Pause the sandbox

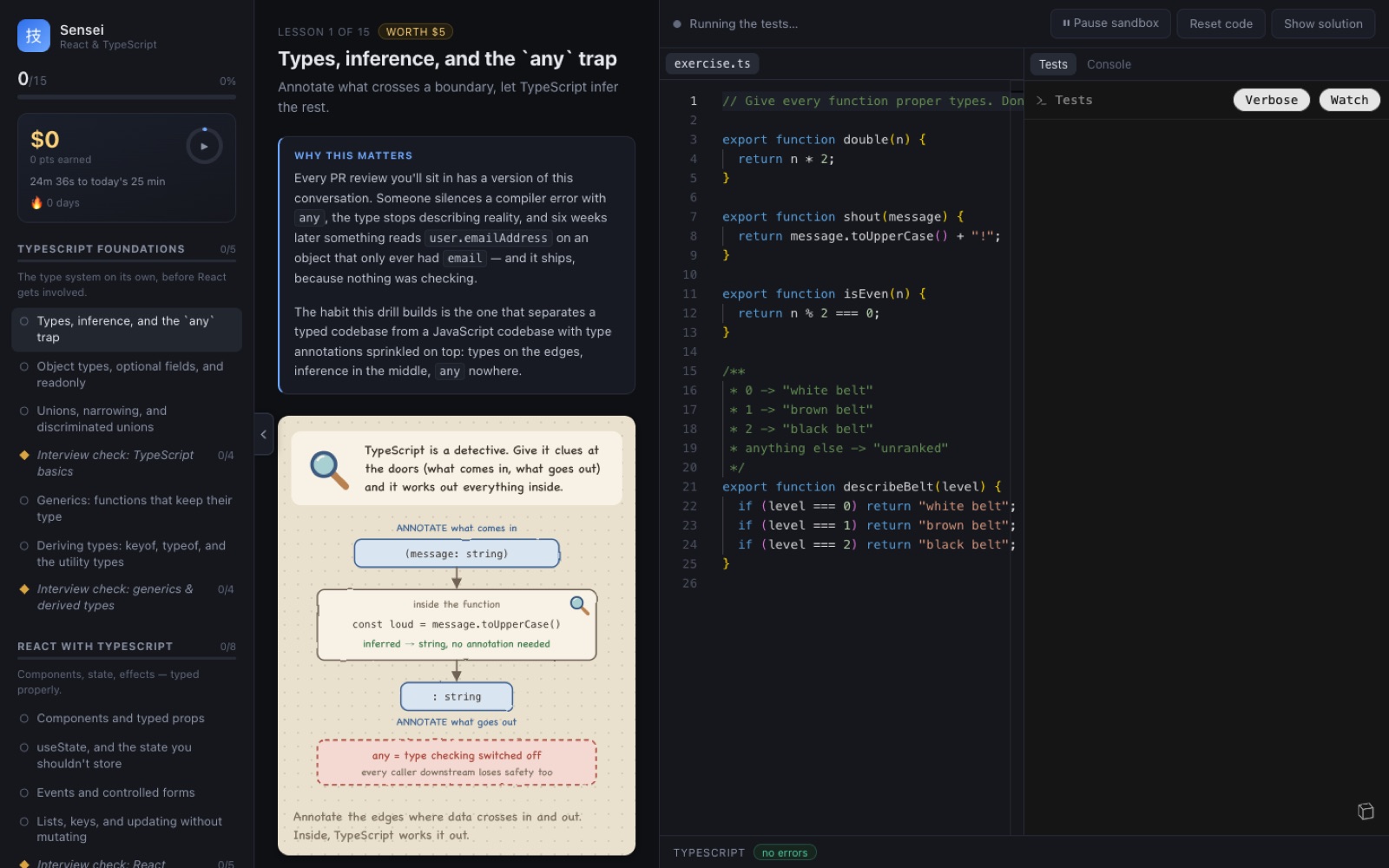coord(1110,23)
